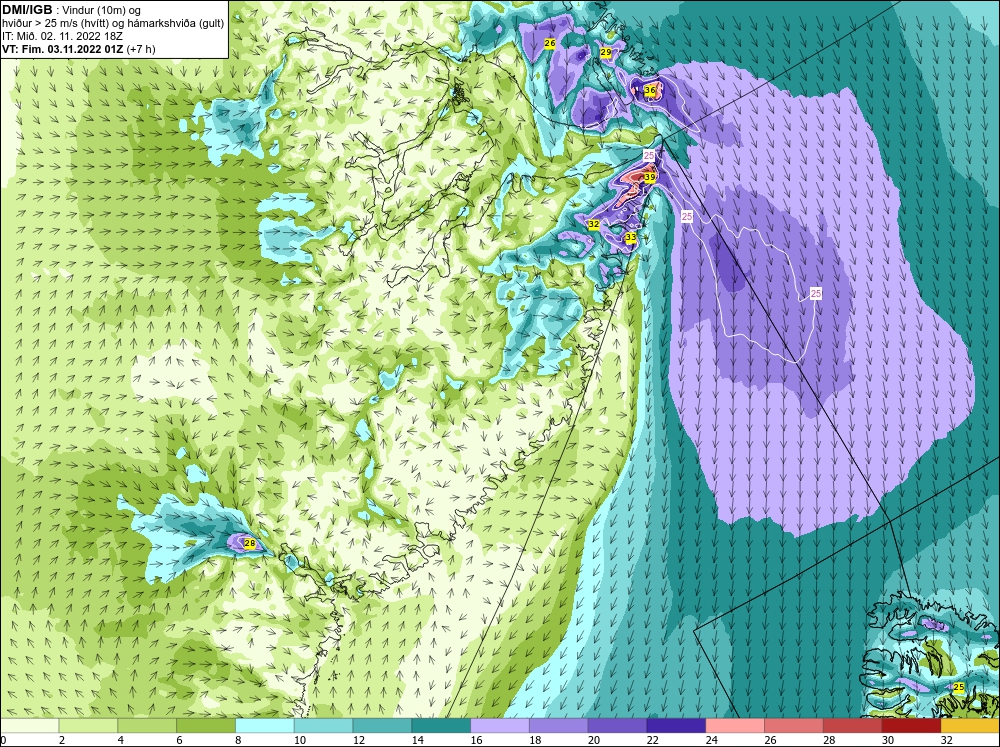Pick the 16–18 m/s light lavender legend swatch
Screen dimensions: 1000x747
pyautogui.click(x=500, y=726)
